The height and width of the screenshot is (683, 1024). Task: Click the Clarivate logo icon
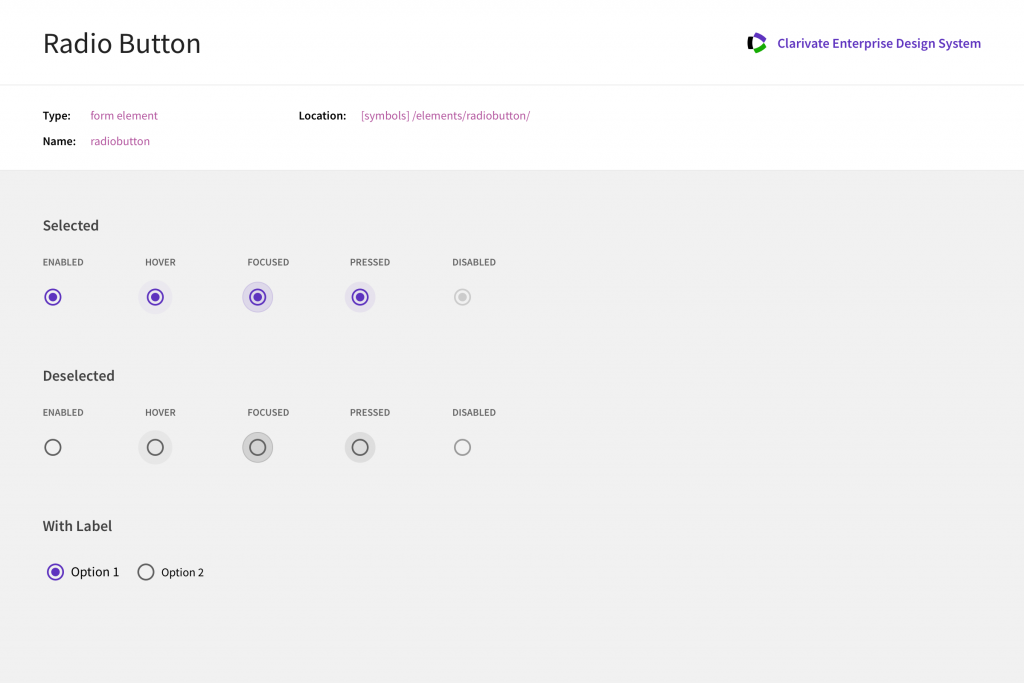(757, 43)
